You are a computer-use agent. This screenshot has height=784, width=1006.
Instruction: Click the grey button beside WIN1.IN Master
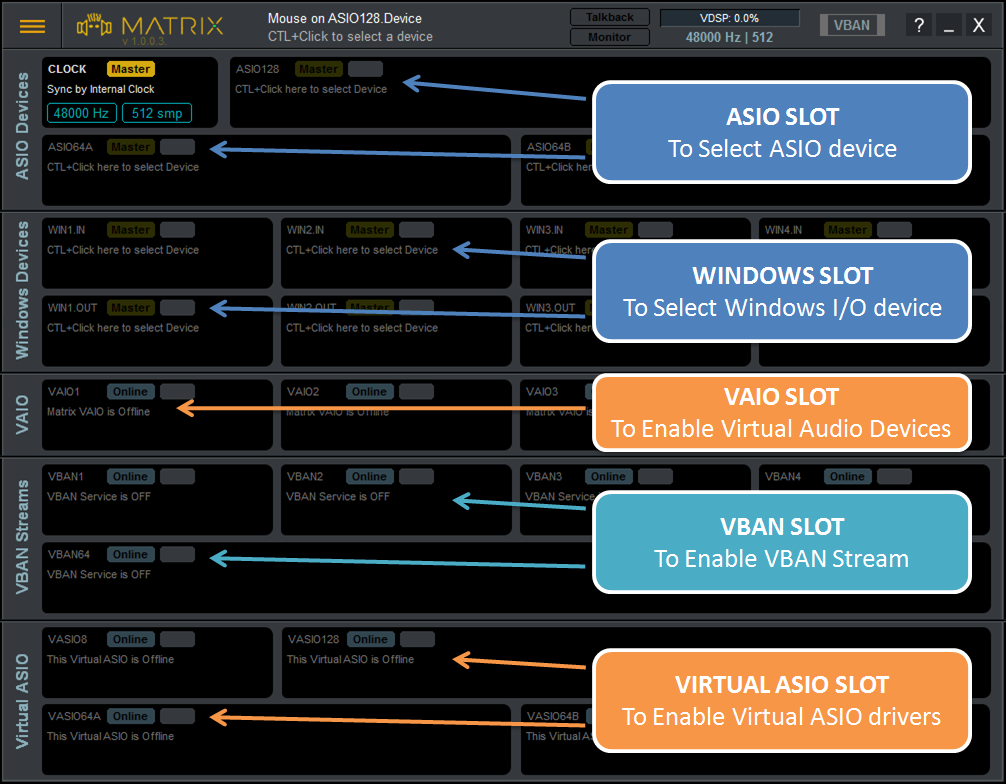coord(178,230)
